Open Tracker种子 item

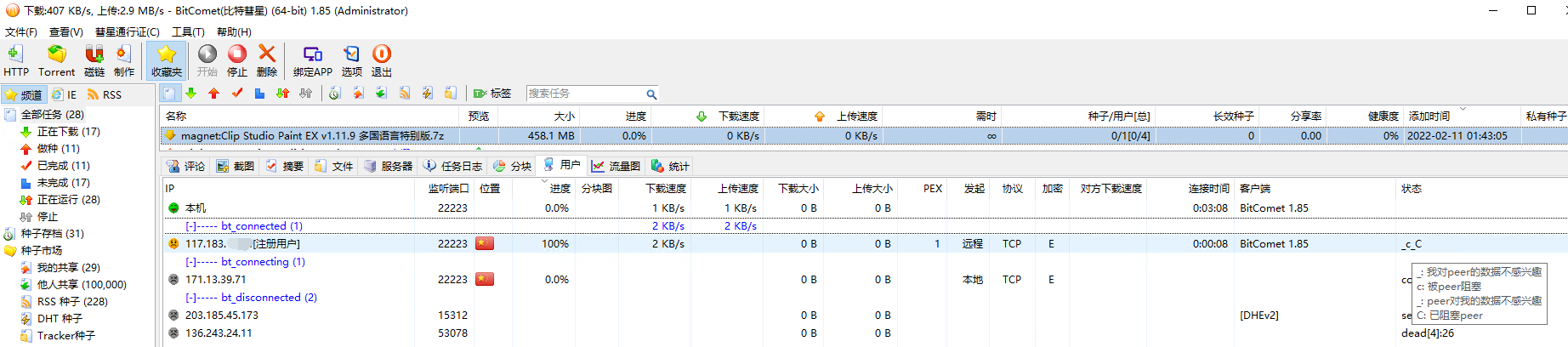[x=66, y=335]
